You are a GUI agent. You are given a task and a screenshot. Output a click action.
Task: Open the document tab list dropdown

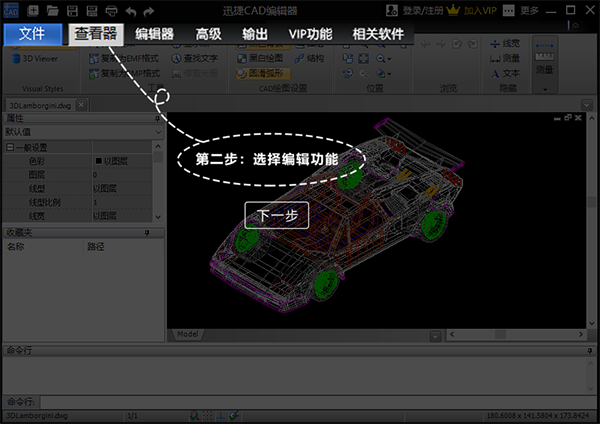tap(587, 104)
